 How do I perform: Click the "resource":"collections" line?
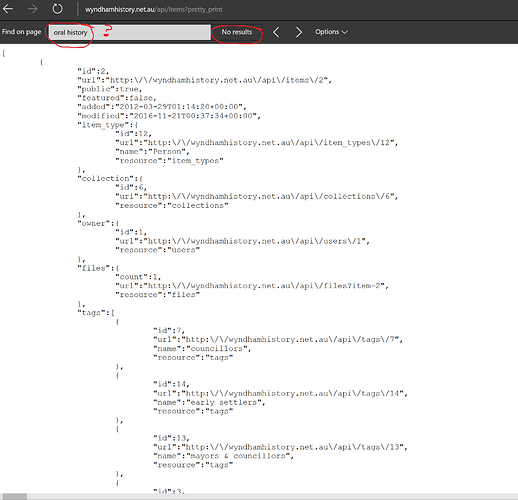pos(172,205)
